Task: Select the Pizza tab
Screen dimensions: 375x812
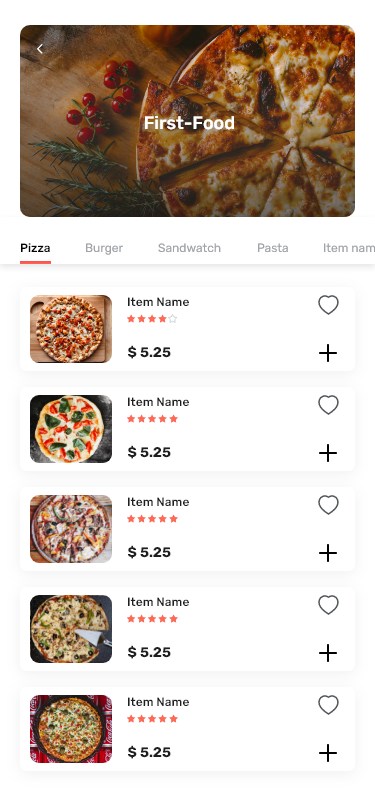Action: click(35, 248)
